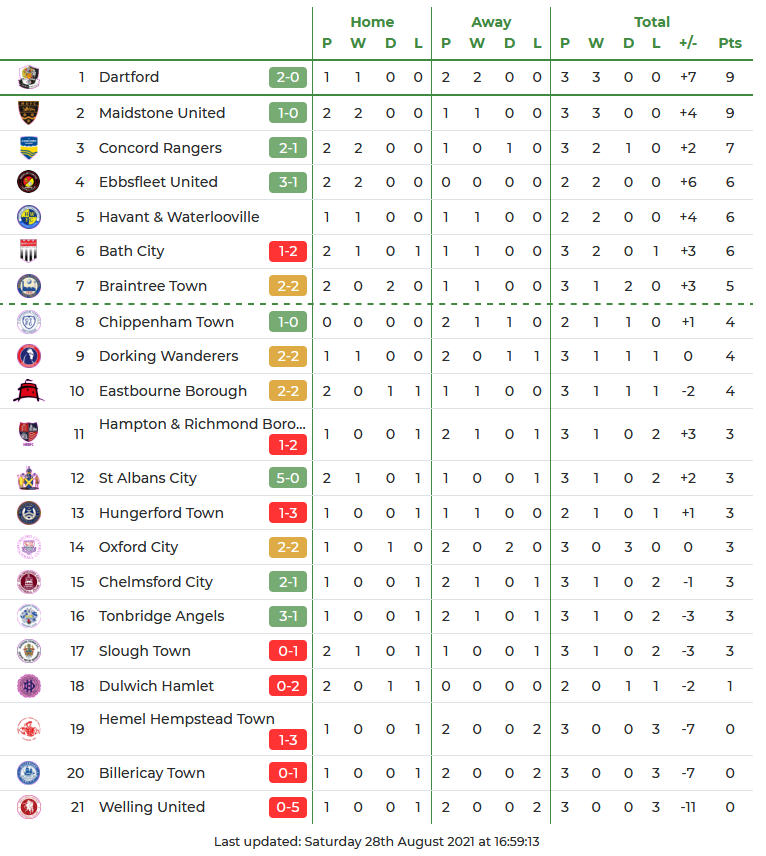Screen dimensions: 766x856
Task: Click the +/- goal difference column header
Action: [688, 43]
